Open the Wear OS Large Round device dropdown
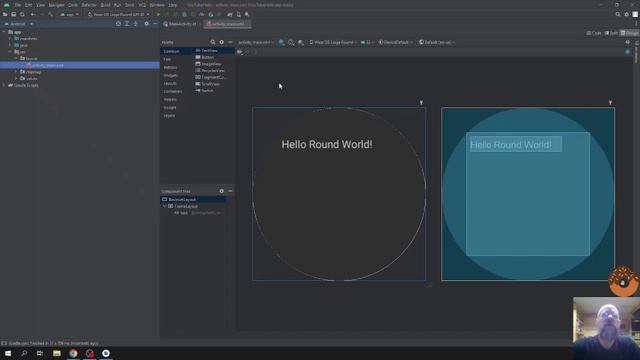640x360 pixels. 118,14
